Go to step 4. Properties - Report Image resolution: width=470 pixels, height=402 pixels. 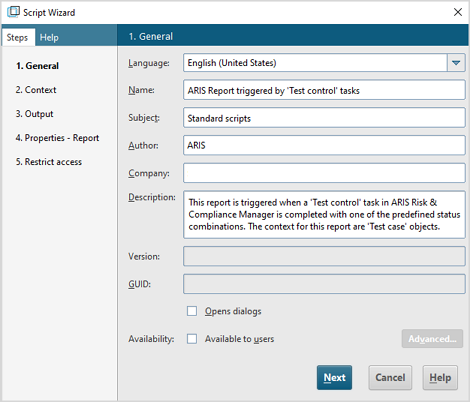coord(57,138)
